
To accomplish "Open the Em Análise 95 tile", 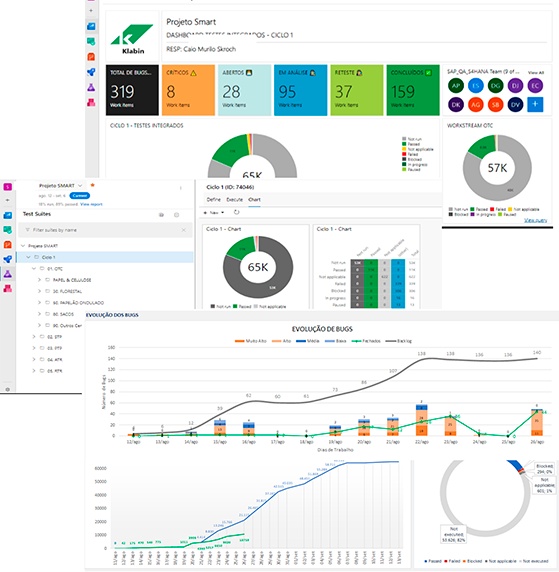I will click(x=301, y=90).
